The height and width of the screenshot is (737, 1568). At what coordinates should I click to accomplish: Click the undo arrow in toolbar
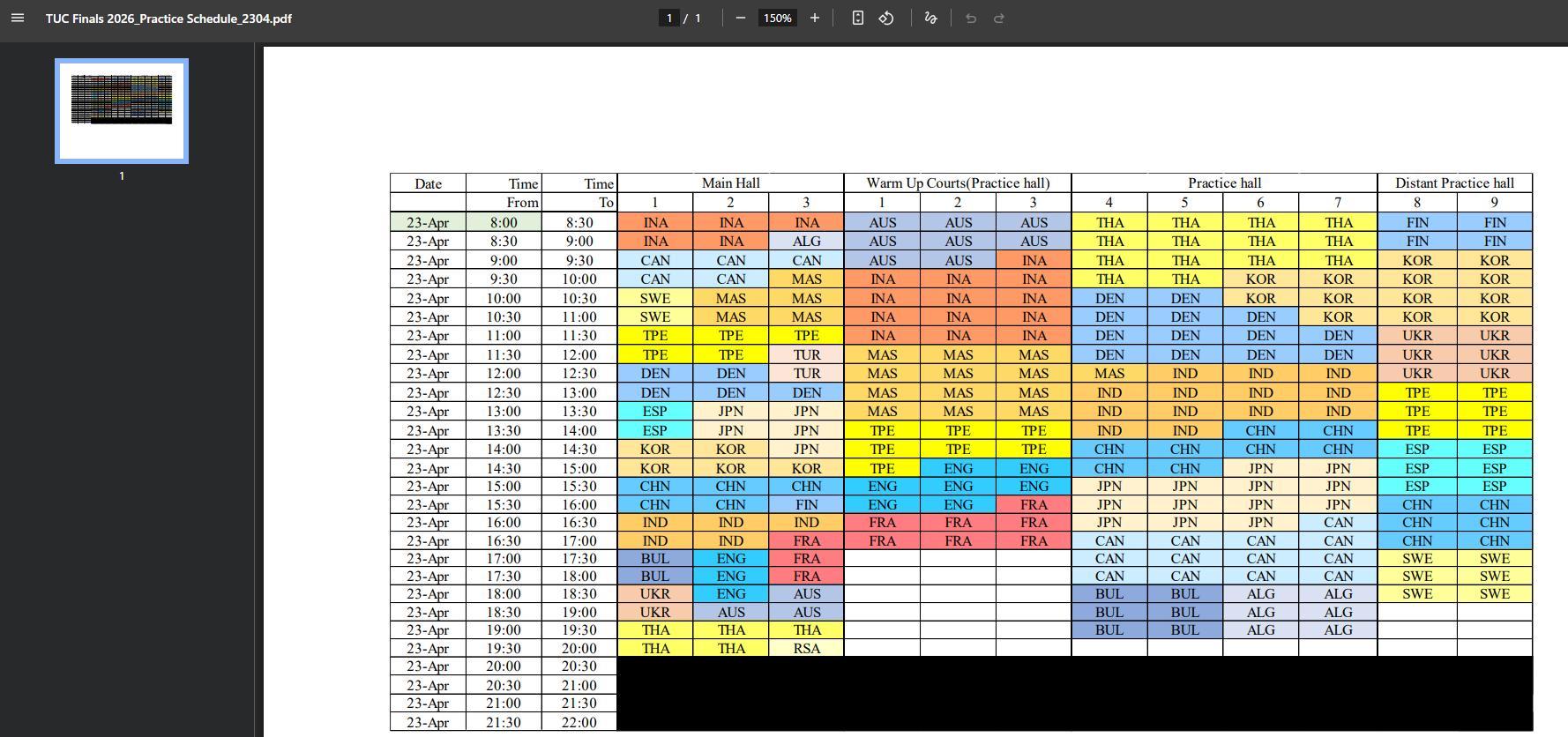tap(971, 18)
